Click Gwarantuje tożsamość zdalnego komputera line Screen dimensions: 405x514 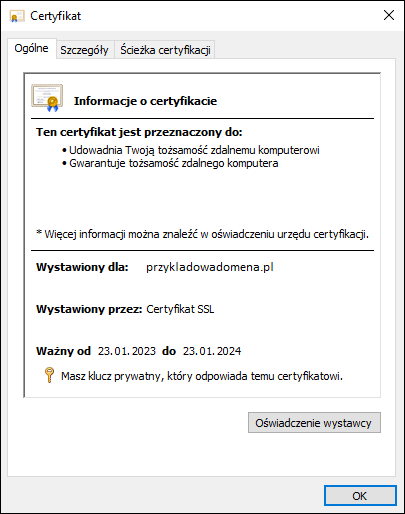pyautogui.click(x=170, y=163)
